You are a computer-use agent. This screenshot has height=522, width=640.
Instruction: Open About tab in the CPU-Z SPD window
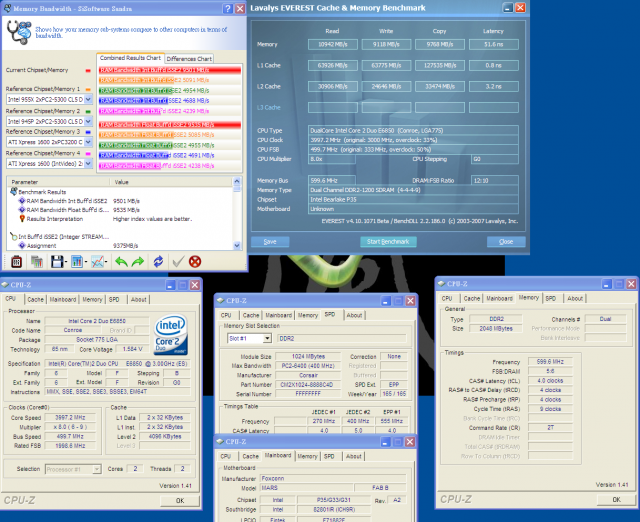(354, 315)
